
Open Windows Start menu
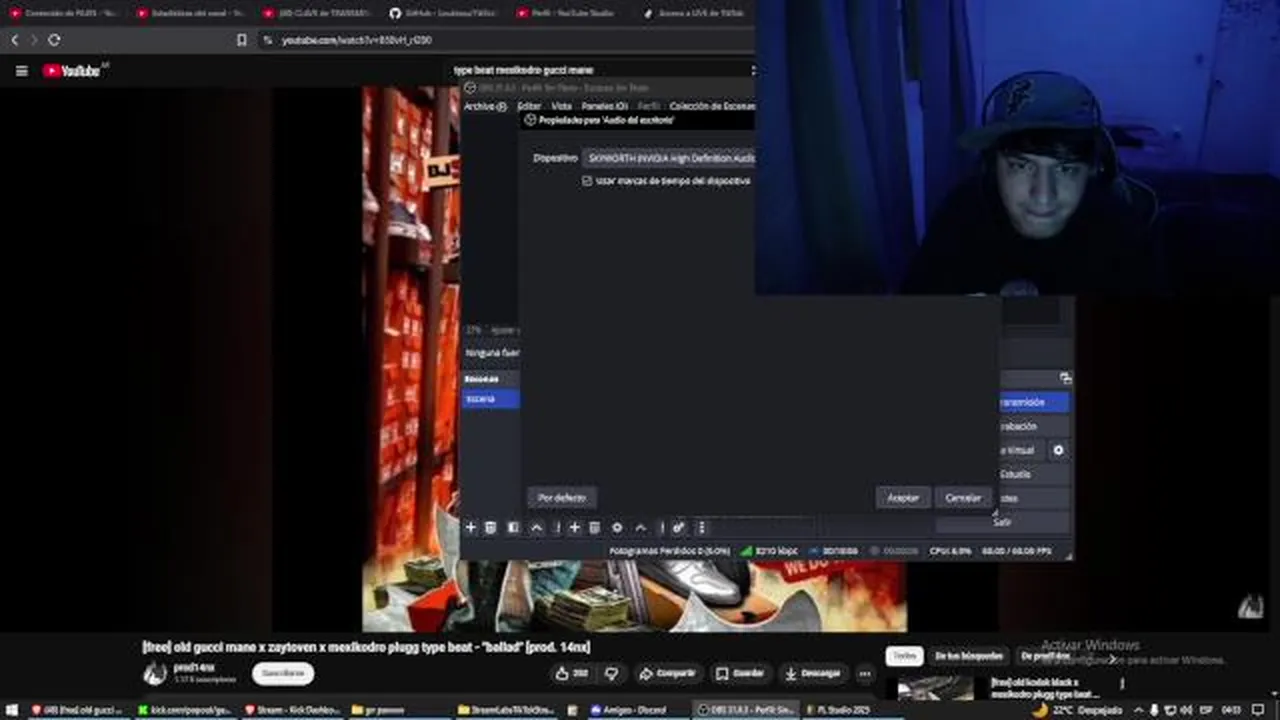(x=13, y=710)
